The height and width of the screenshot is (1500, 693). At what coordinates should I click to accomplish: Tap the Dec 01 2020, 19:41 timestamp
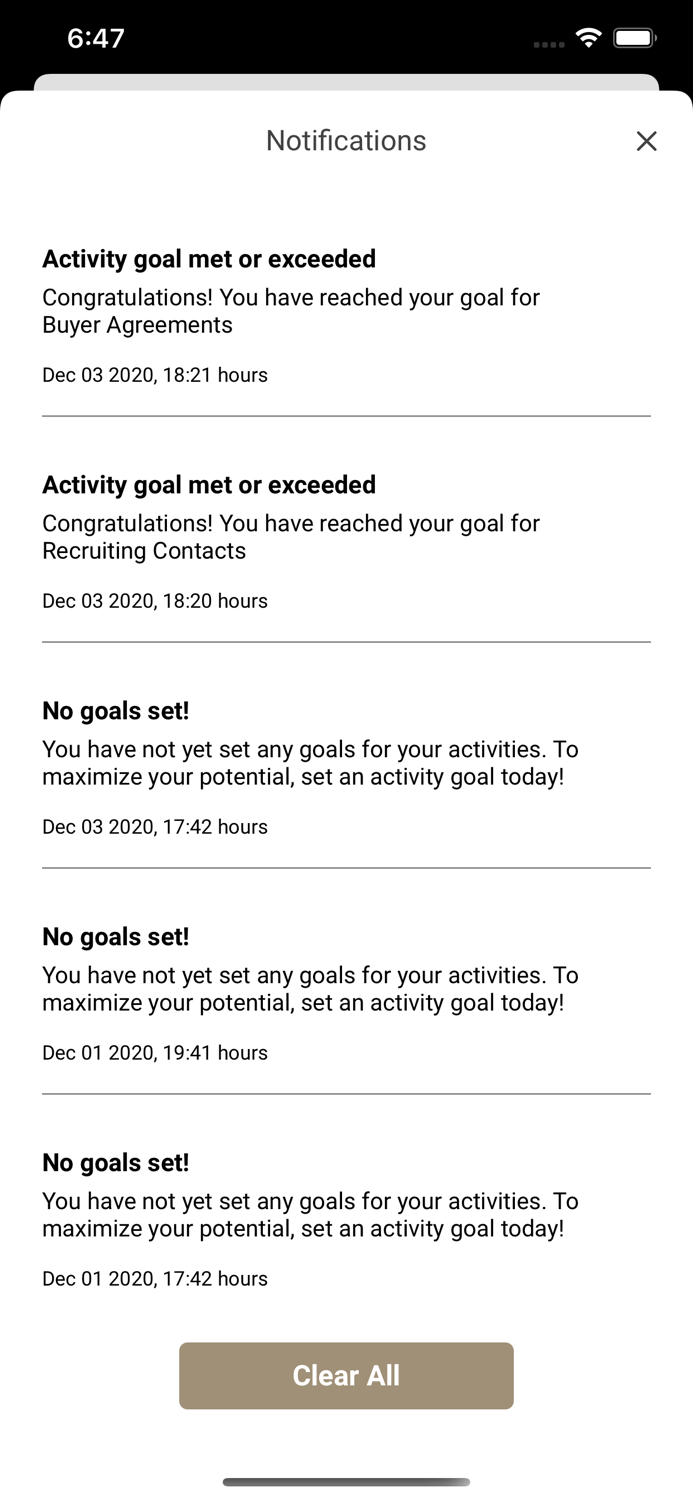155,1053
